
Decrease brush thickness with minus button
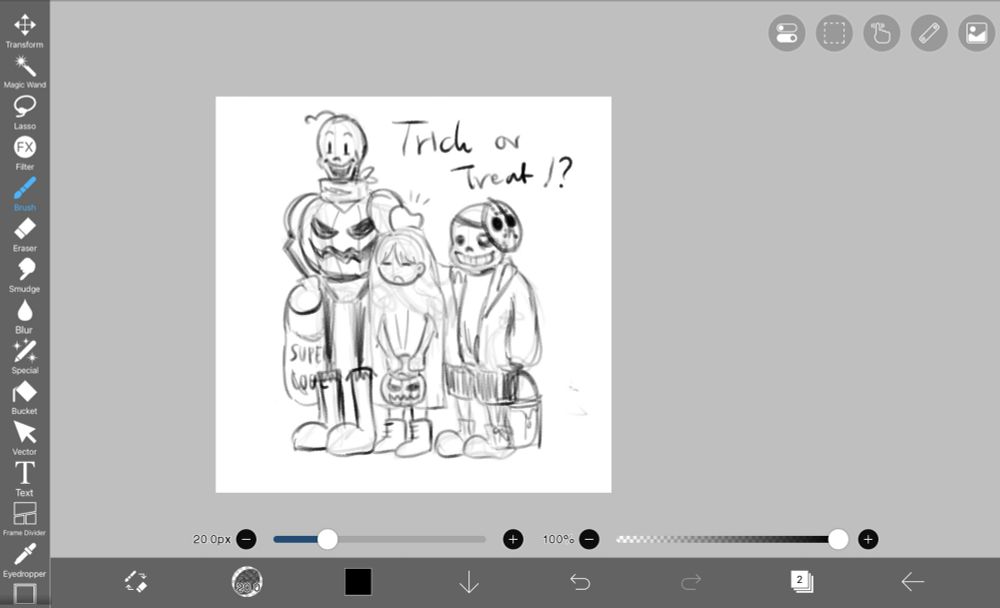point(246,539)
